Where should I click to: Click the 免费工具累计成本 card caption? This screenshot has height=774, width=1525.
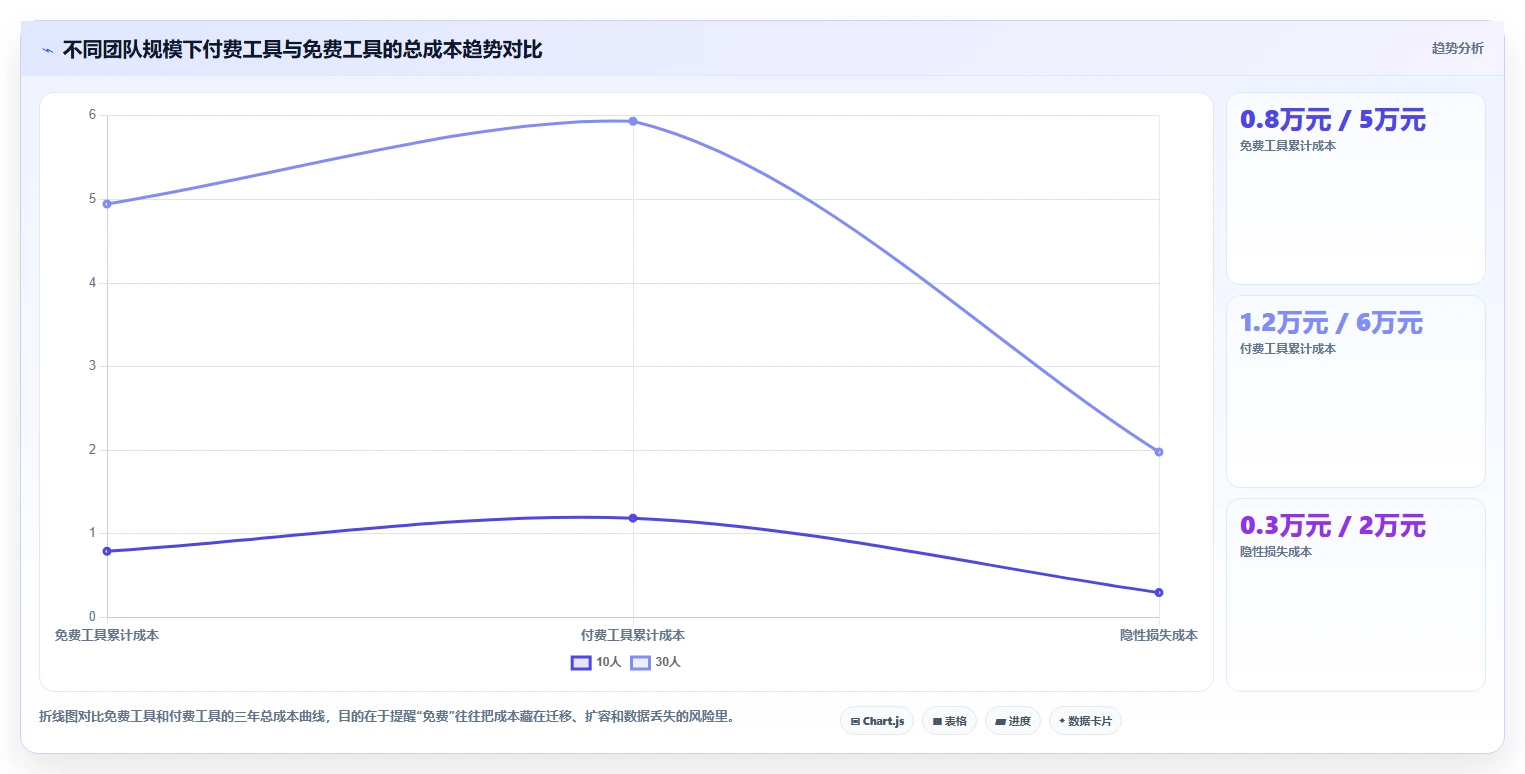pos(1288,146)
